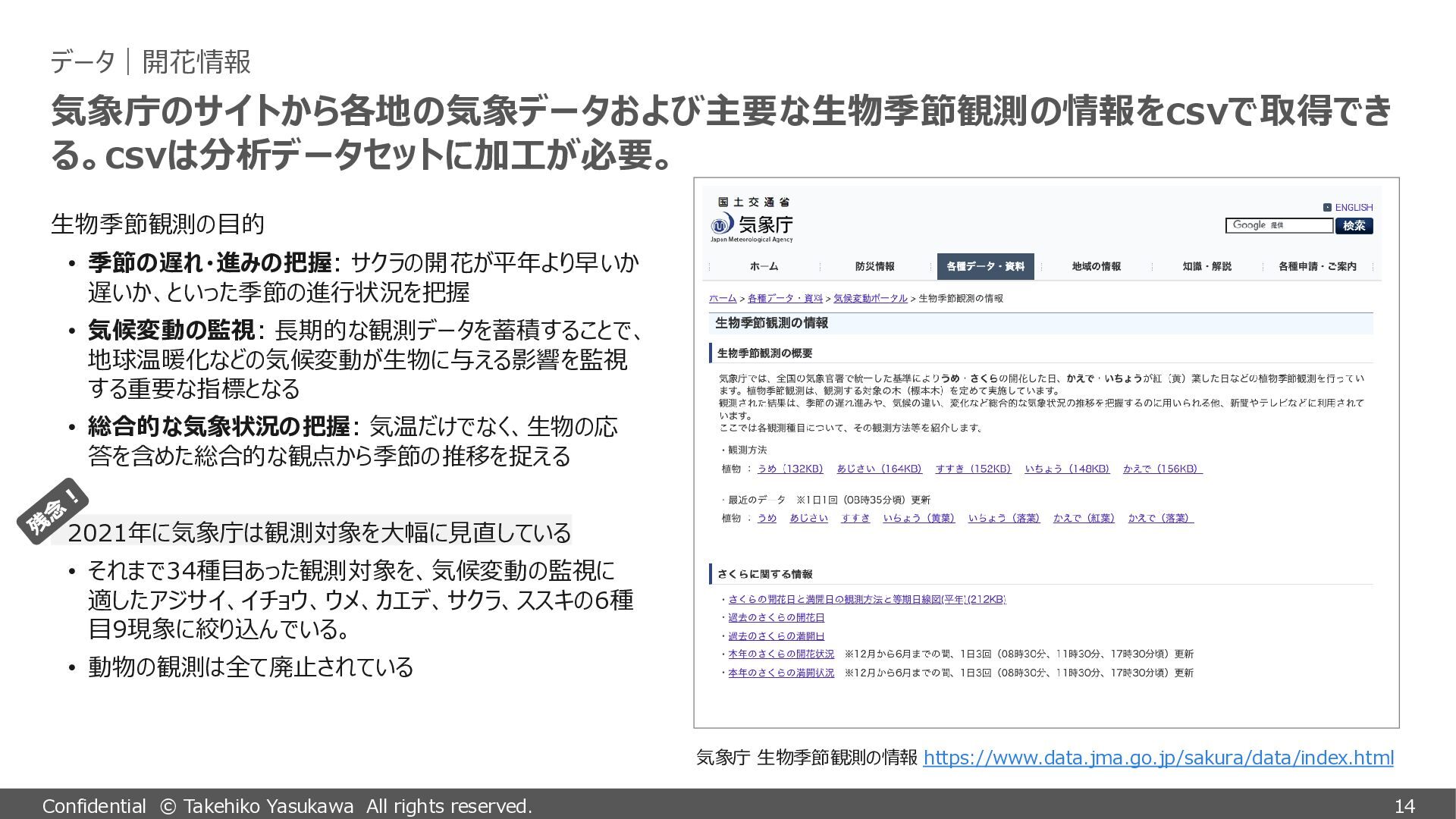Open the かえで（紅葉） recent data link

1084,518
